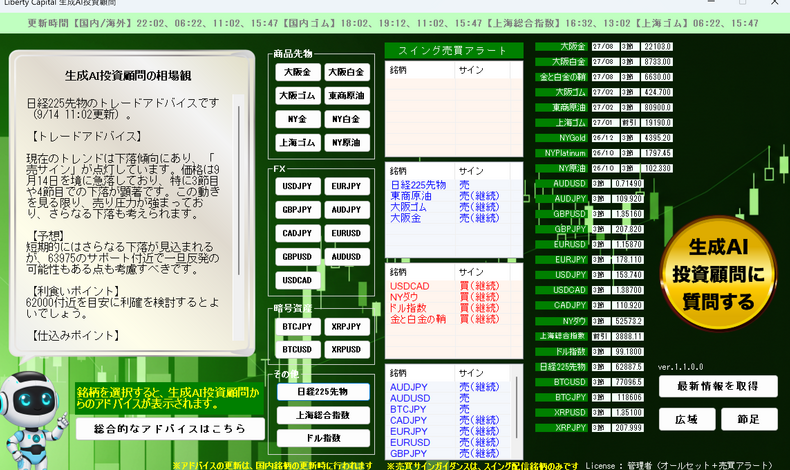Click the 上海総合指数 button
790x470 pixels.
click(323, 415)
